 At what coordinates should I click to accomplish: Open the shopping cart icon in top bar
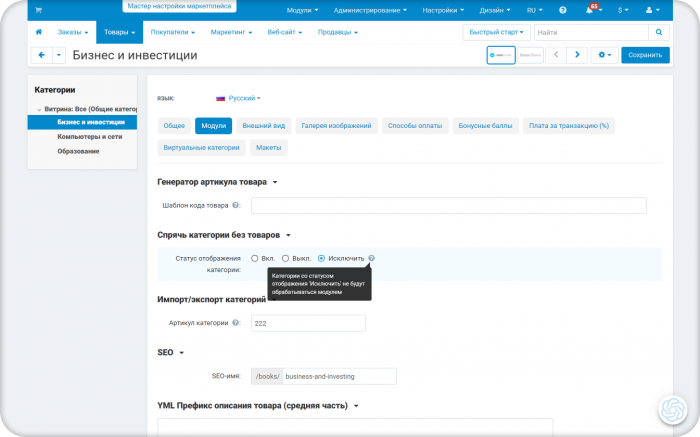point(38,10)
